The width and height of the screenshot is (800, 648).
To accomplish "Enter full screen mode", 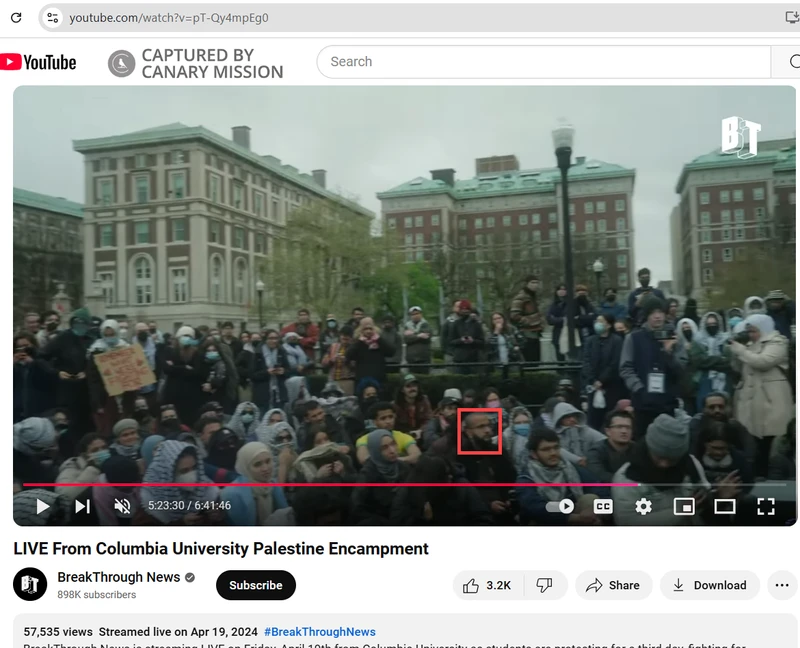I will pos(765,506).
